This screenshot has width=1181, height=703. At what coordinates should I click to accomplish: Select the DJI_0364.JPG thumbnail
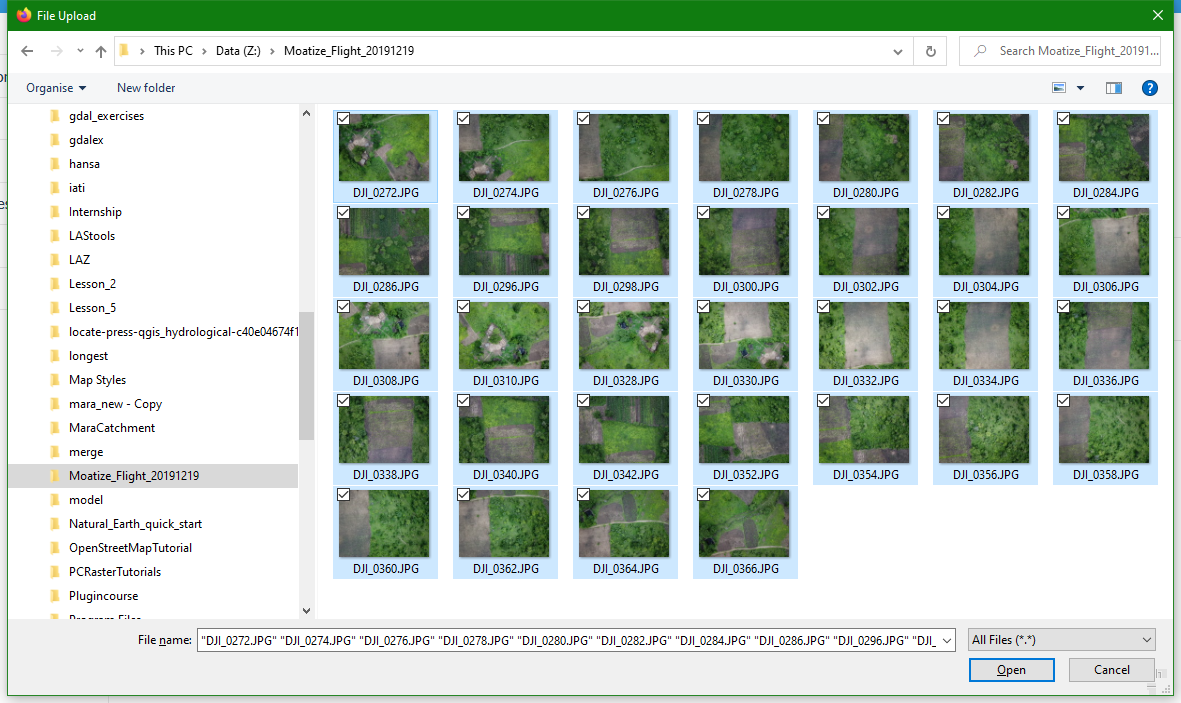[624, 524]
